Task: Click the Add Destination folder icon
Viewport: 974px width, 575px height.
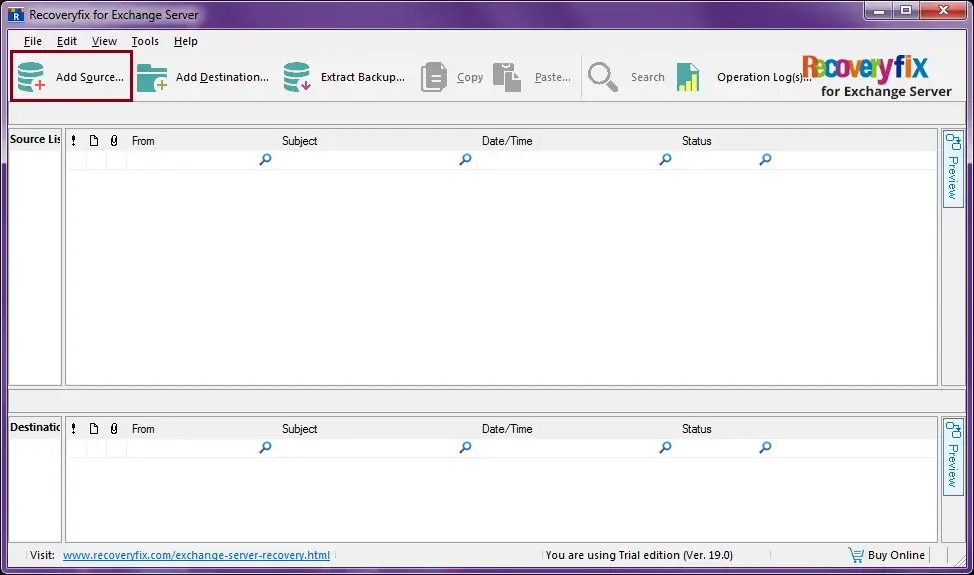Action: 152,78
